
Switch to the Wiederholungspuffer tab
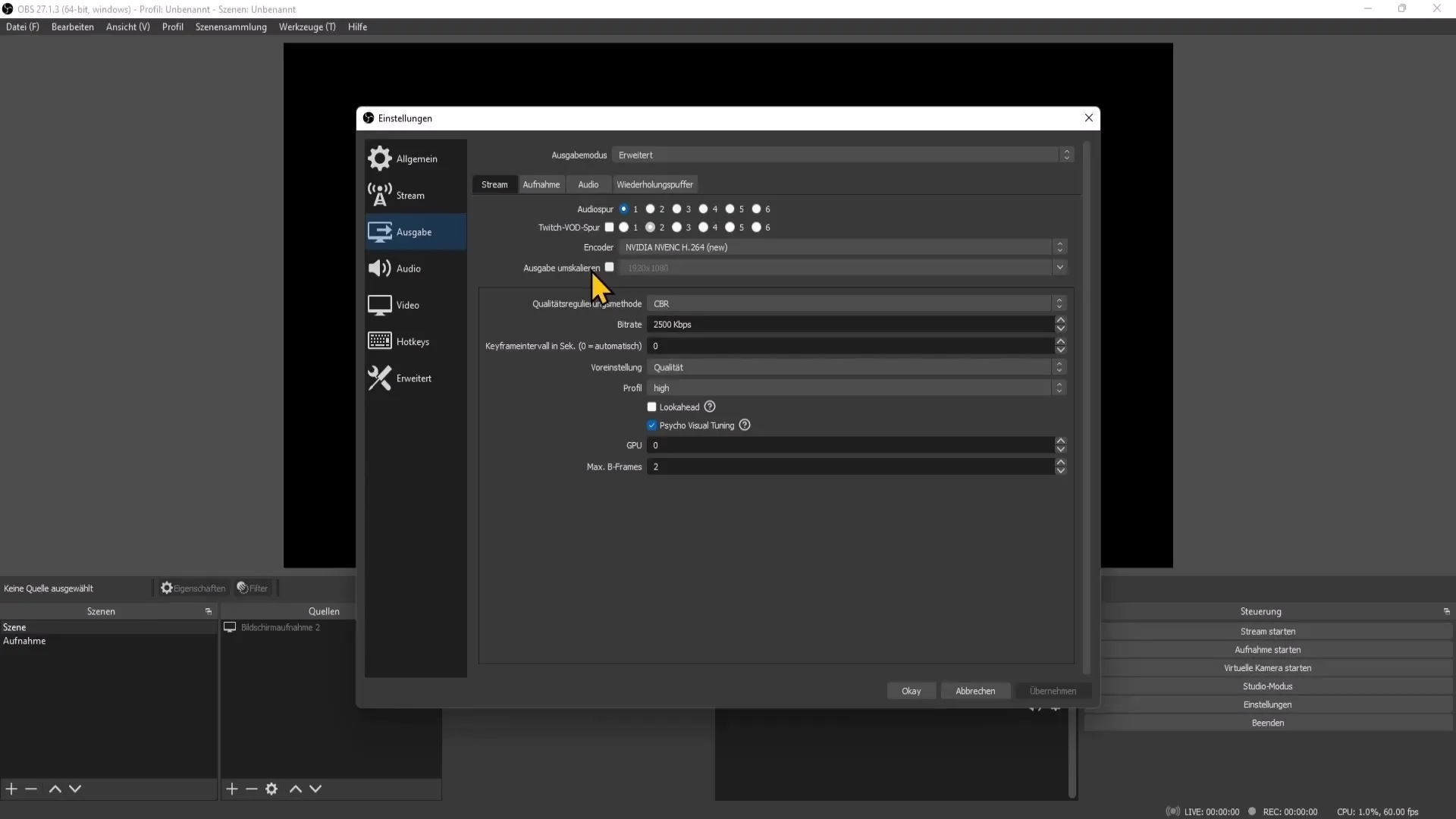coord(654,184)
